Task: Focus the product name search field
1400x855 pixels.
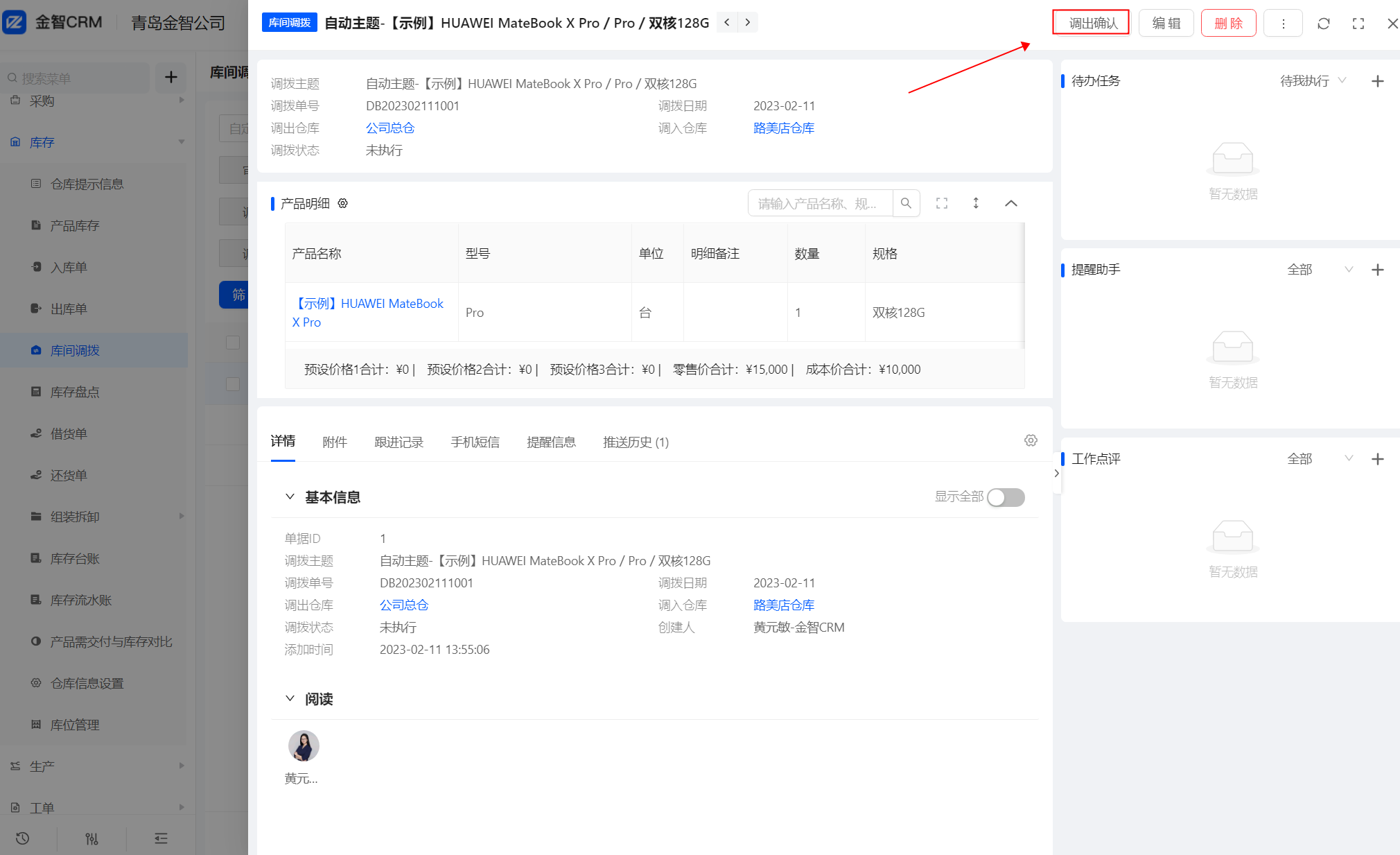Action: (821, 203)
